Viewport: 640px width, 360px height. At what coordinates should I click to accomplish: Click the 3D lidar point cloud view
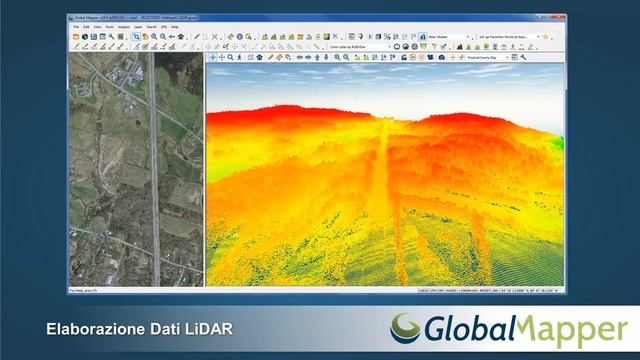click(x=385, y=174)
